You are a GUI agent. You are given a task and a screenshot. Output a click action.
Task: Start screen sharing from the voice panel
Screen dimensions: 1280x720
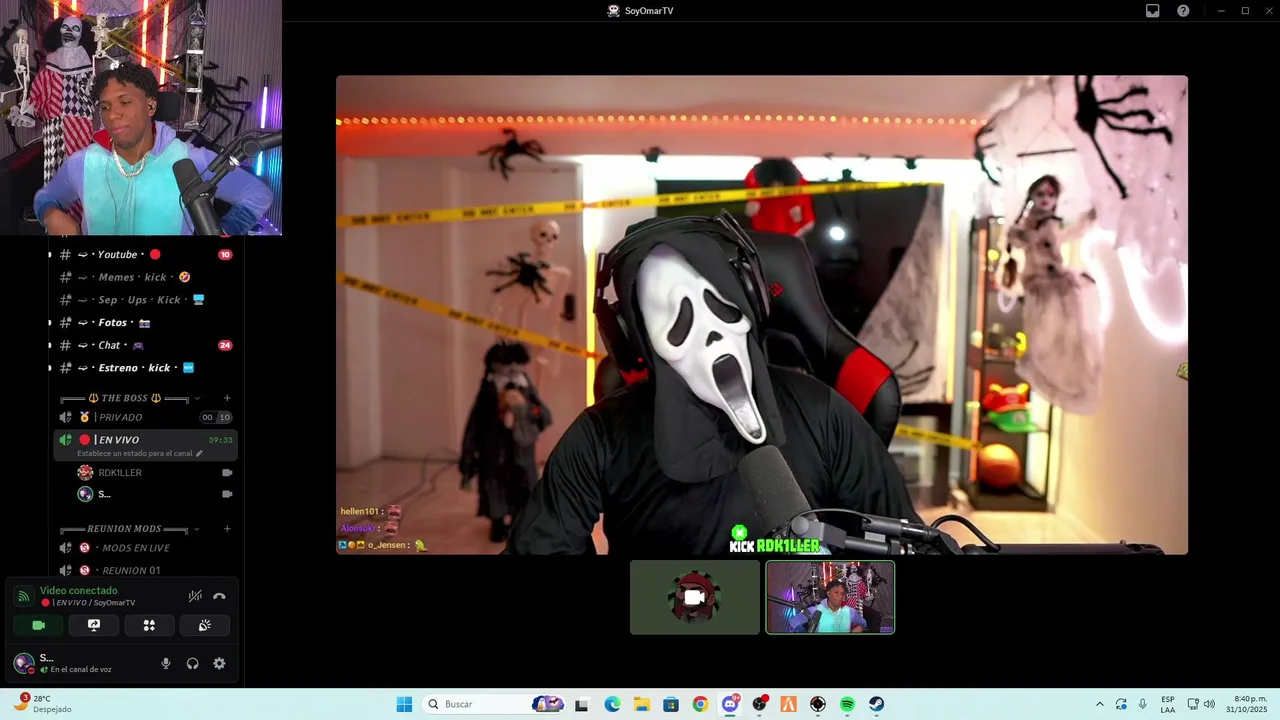(x=94, y=625)
